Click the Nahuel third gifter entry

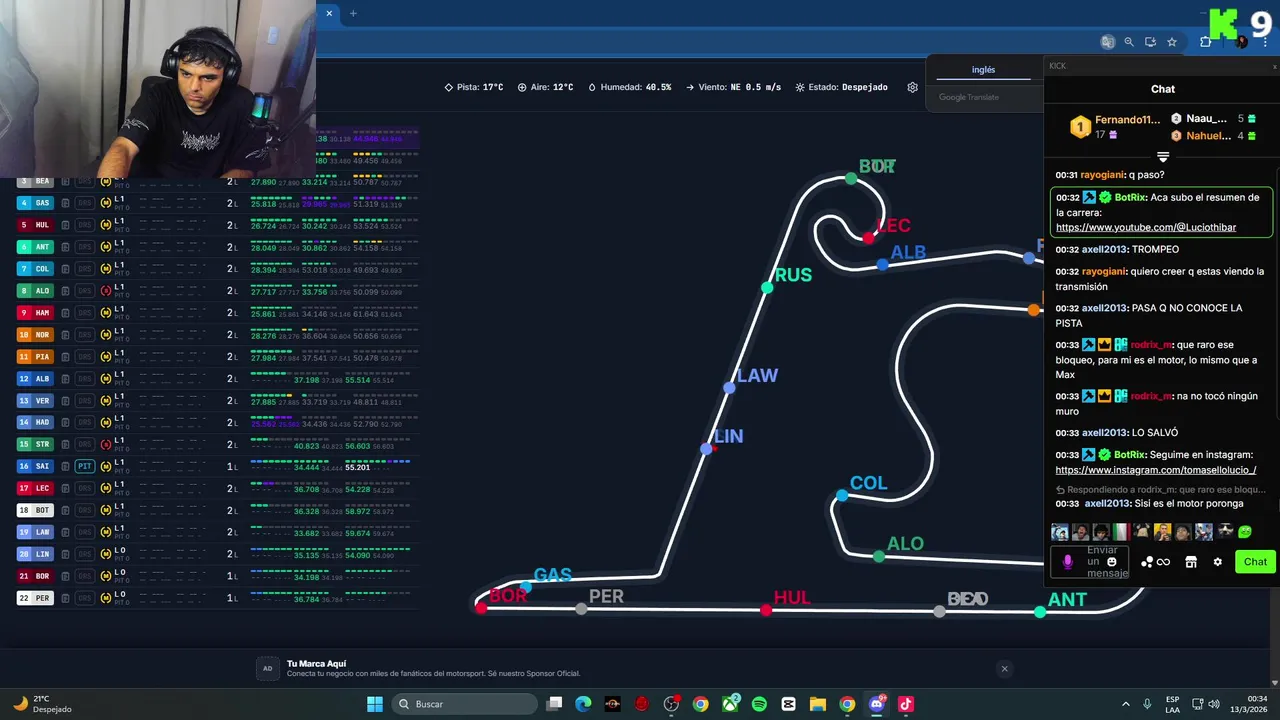[1212, 135]
